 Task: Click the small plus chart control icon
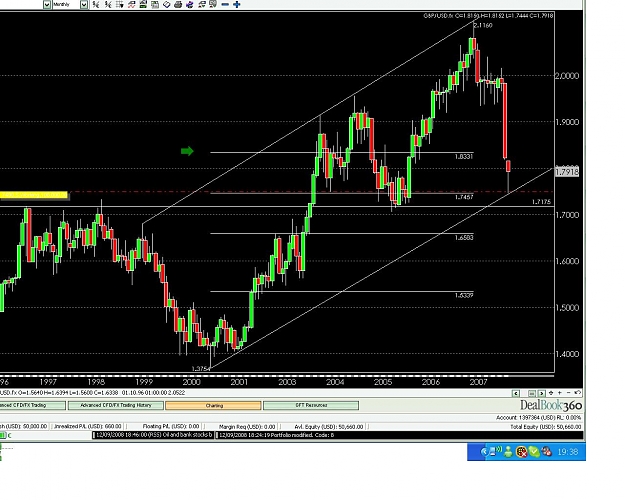pyautogui.click(x=560, y=393)
